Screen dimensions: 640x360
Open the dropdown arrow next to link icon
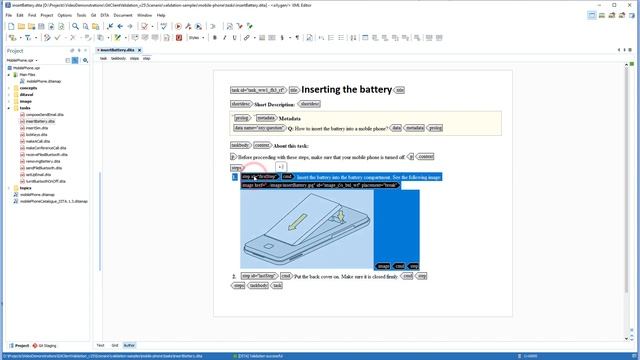[254, 38]
